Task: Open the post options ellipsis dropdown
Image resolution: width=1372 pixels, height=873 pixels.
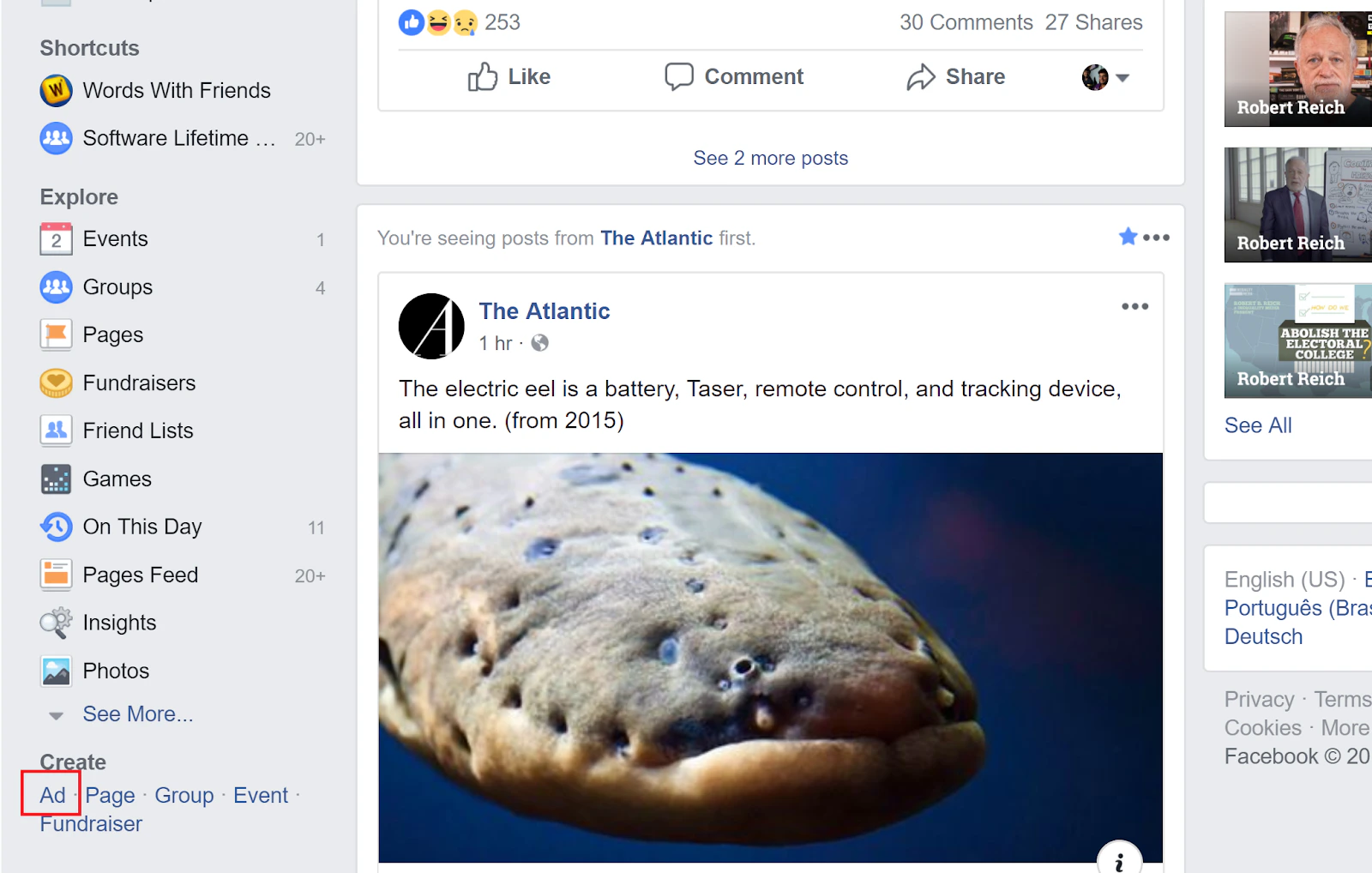Action: [x=1134, y=306]
